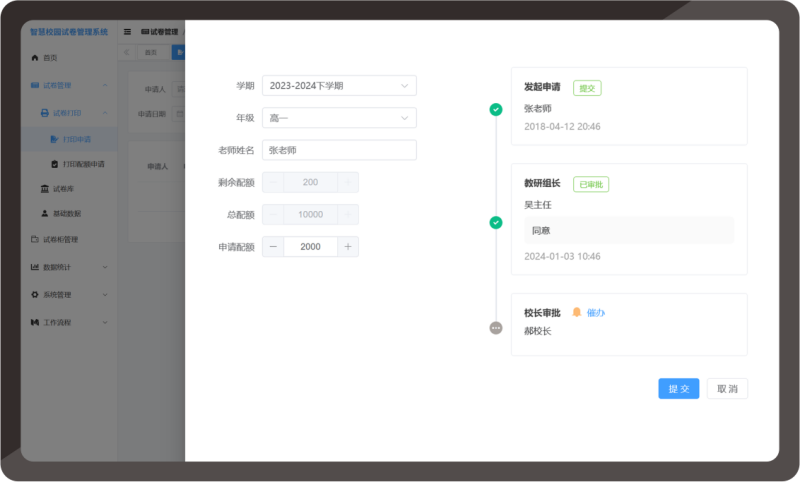Screen dimensions: 800x482
Task: Click the 教研组长 heading
Action: [x=542, y=183]
